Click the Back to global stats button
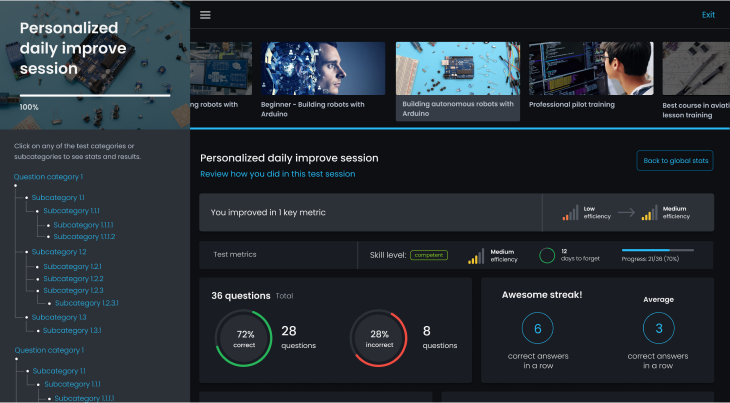 [675, 160]
